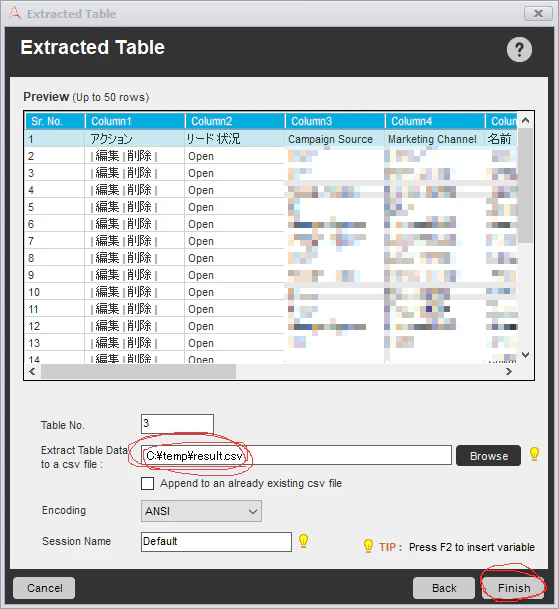Click the lightbulb tip beside Browse button
The width and height of the screenshot is (559, 609).
pyautogui.click(x=535, y=454)
